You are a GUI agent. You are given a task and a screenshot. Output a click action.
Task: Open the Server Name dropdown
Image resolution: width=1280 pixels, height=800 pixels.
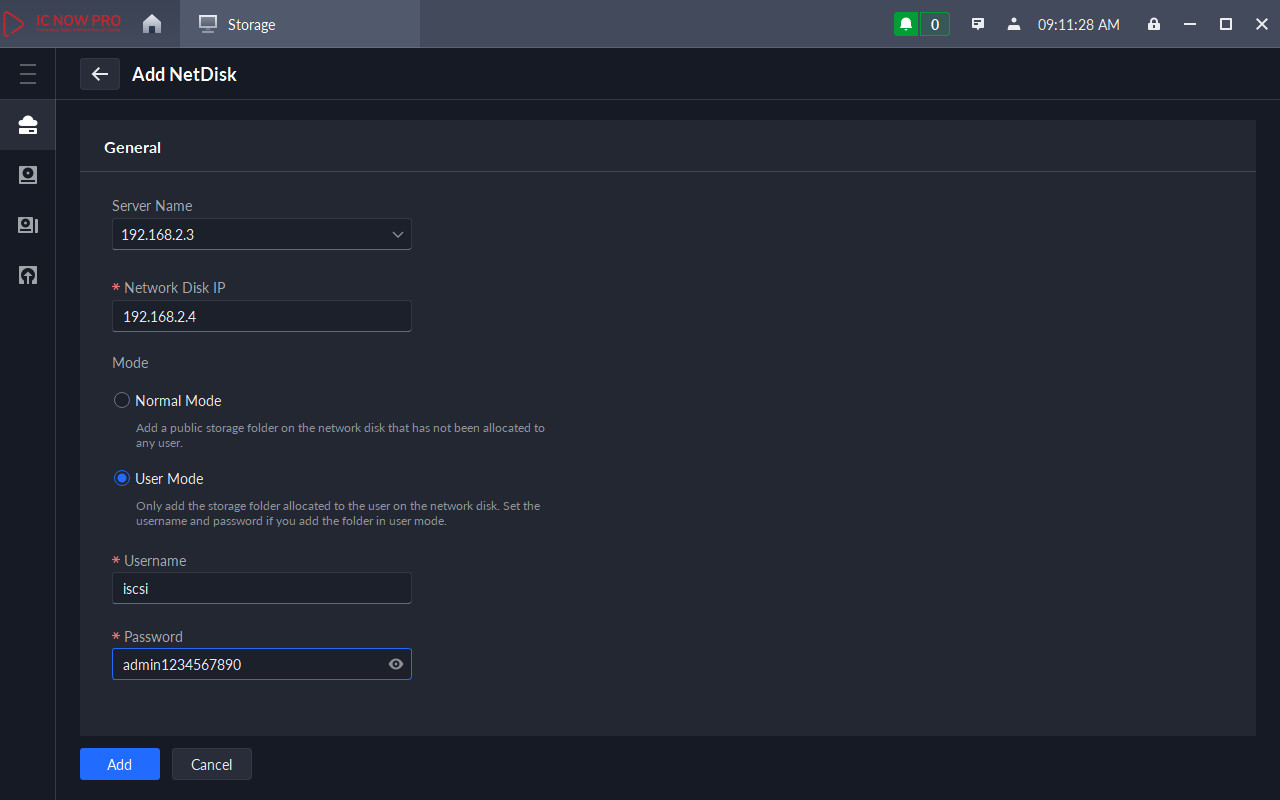click(x=262, y=234)
